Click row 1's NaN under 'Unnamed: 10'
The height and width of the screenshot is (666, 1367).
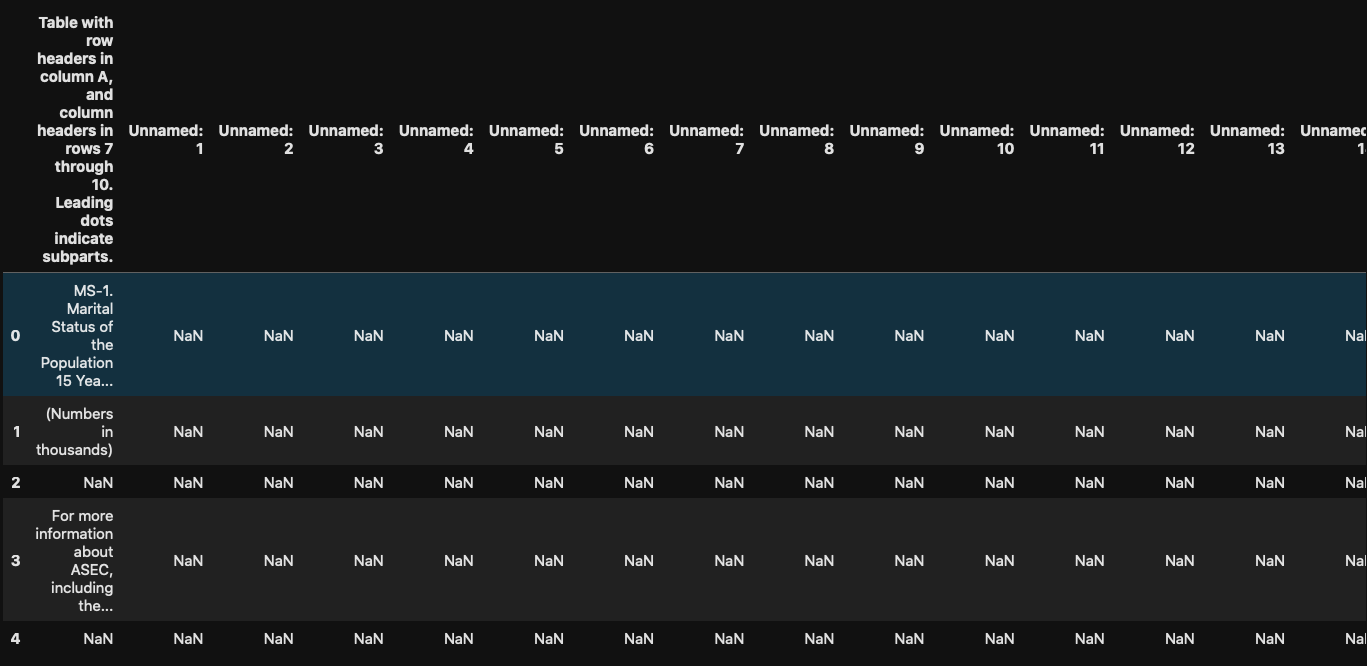pyautogui.click(x=999, y=432)
